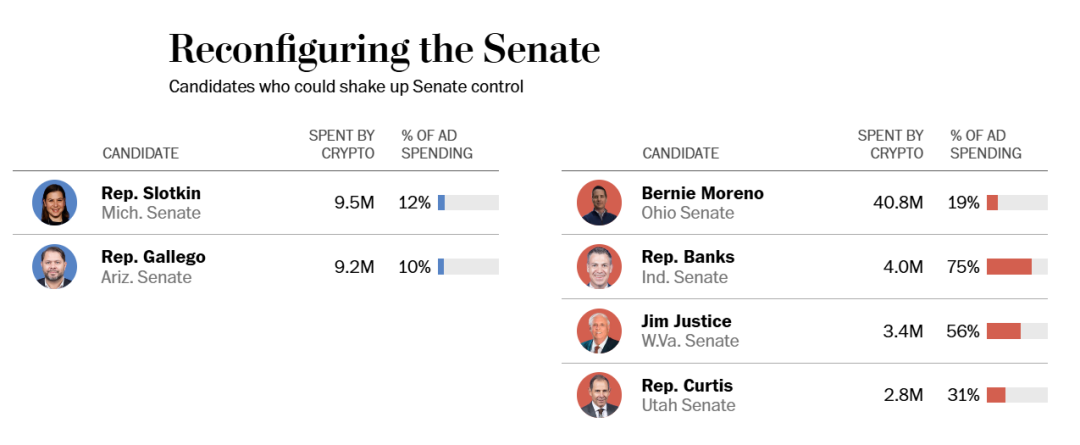Image resolution: width=1080 pixels, height=445 pixels.
Task: Click the Reconfiguring the Senate headline
Action: coord(384,48)
